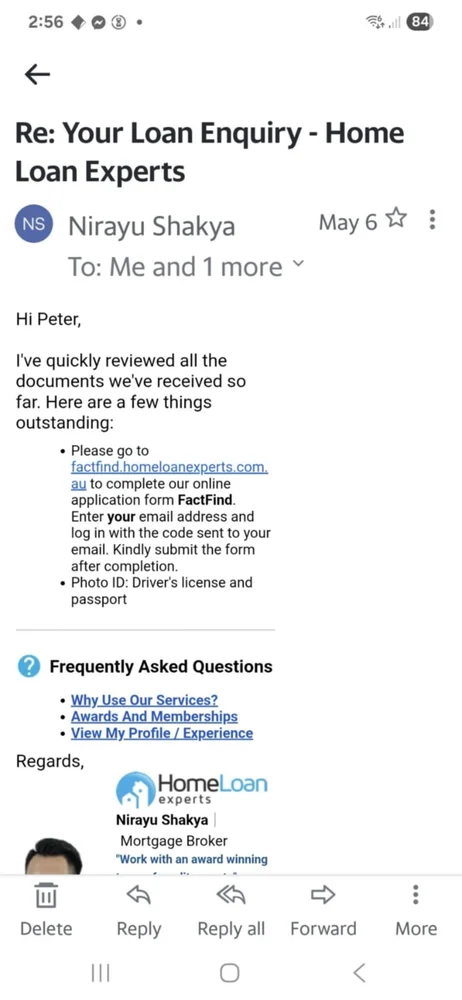Open the Why Use Our Services link
The width and height of the screenshot is (462, 1000).
pos(144,700)
